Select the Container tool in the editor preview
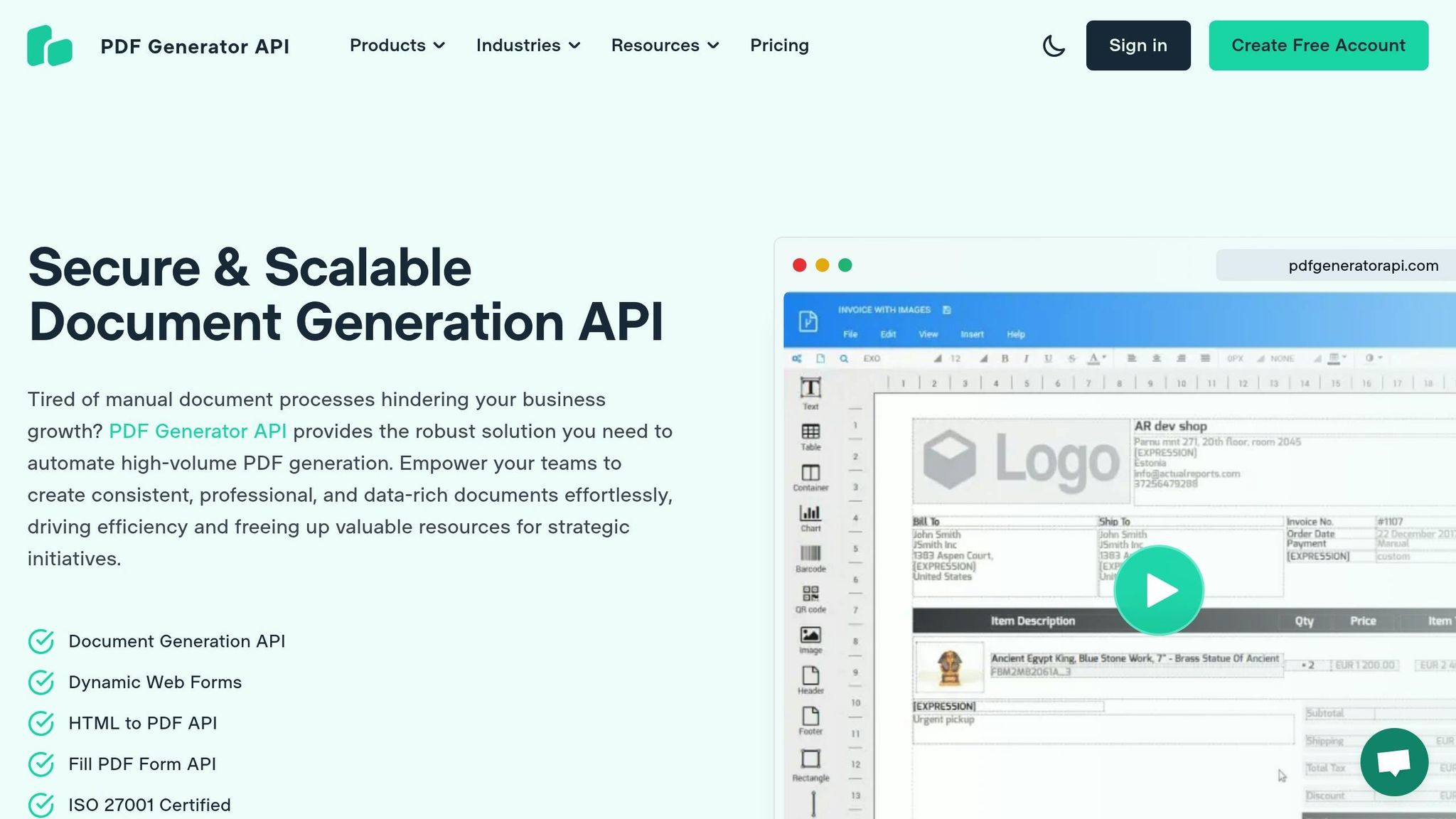This screenshot has width=1456, height=819. pyautogui.click(x=810, y=478)
